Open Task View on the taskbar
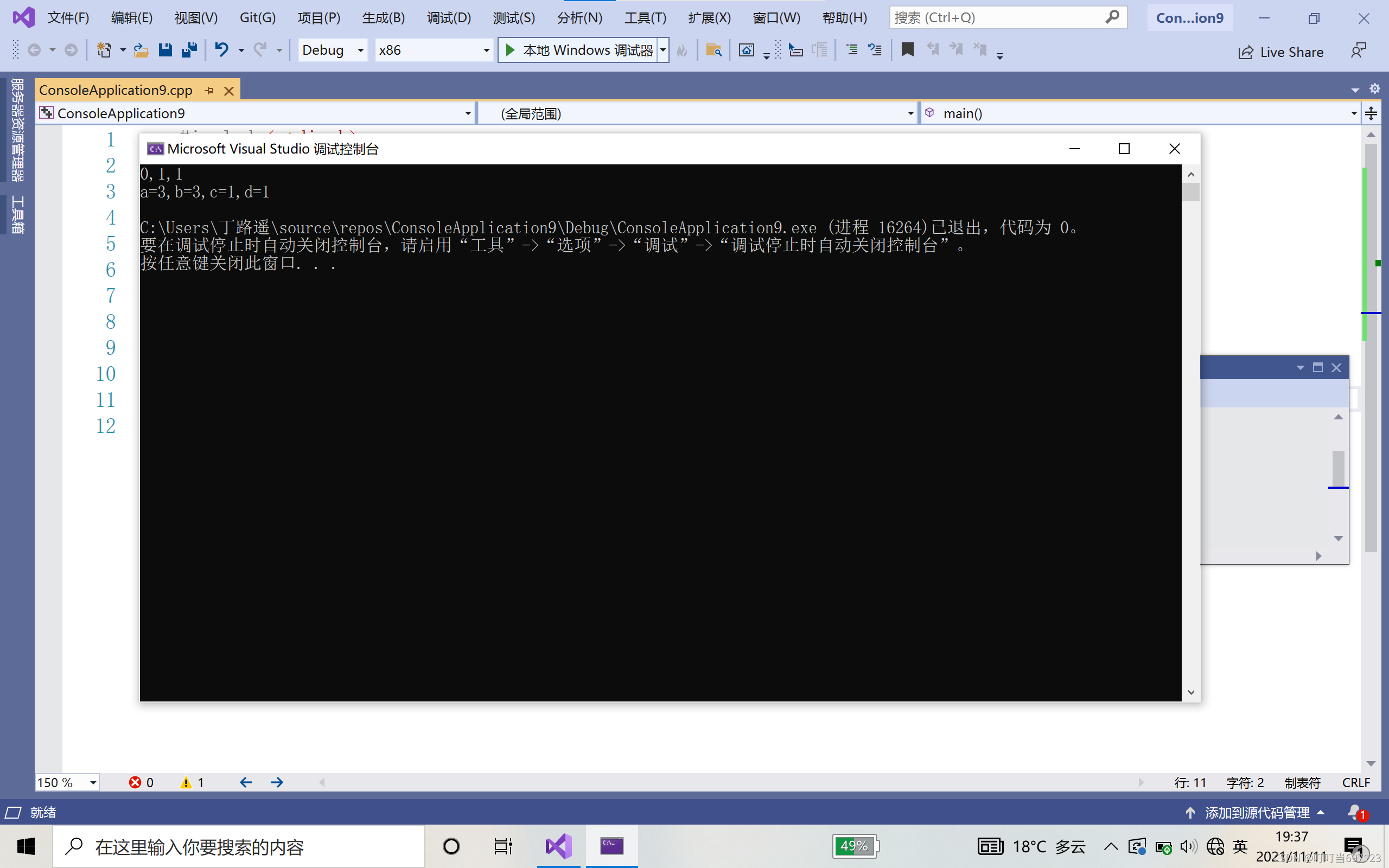The height and width of the screenshot is (868, 1389). [x=504, y=846]
